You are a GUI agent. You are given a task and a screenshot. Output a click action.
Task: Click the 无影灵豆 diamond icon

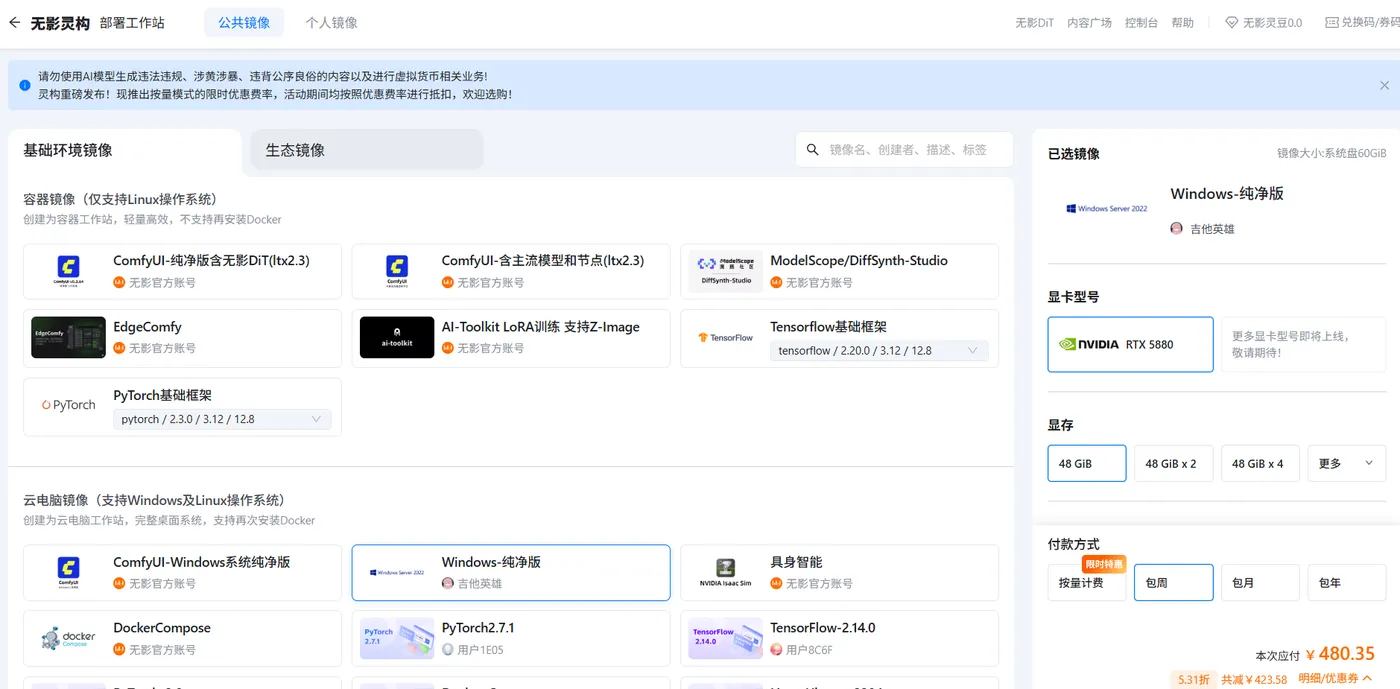1232,22
